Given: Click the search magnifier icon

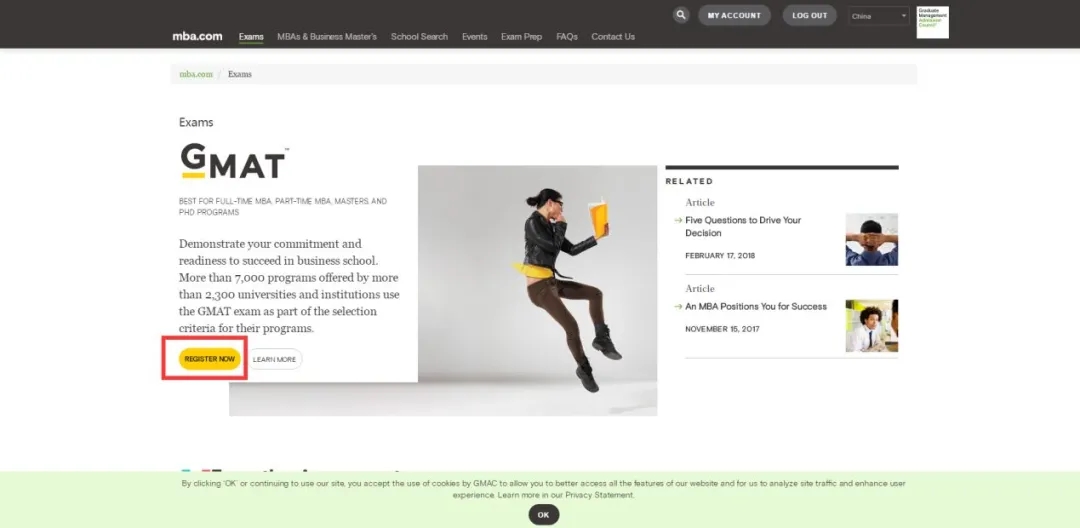Looking at the screenshot, I should (681, 15).
